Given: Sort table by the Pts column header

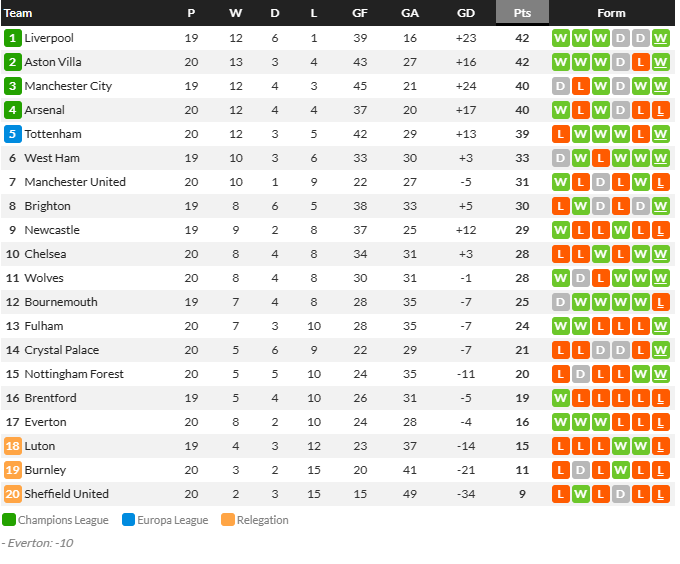Looking at the screenshot, I should click(x=522, y=13).
